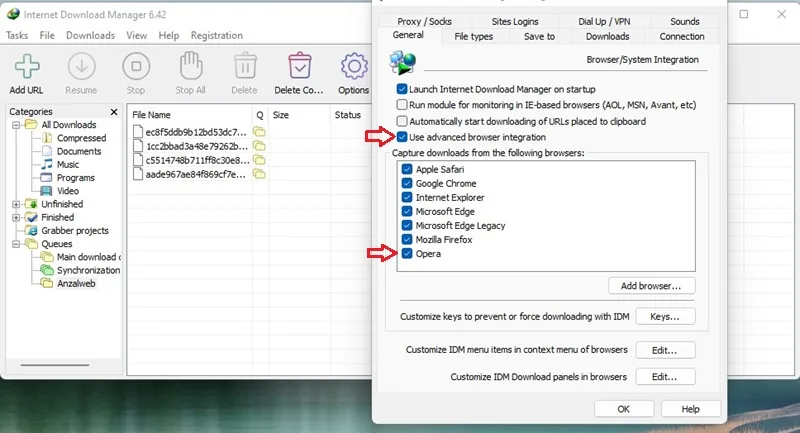Select the Anzalweb queue folder
The width and height of the screenshot is (800, 433).
point(47,284)
